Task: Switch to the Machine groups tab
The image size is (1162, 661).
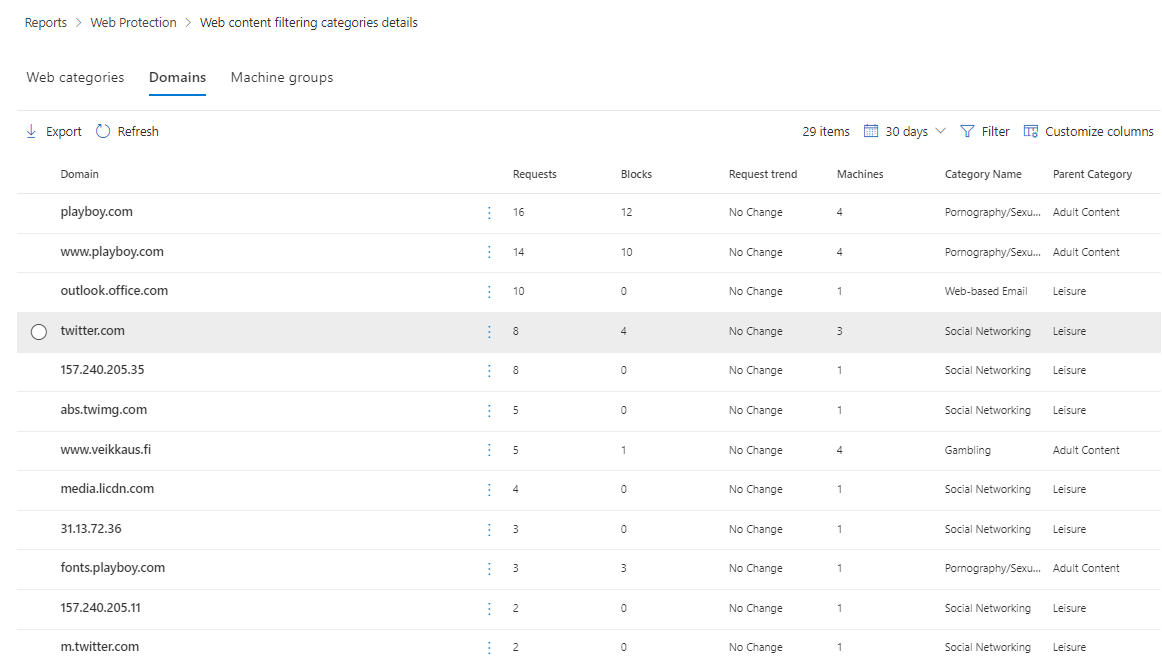Action: [281, 77]
